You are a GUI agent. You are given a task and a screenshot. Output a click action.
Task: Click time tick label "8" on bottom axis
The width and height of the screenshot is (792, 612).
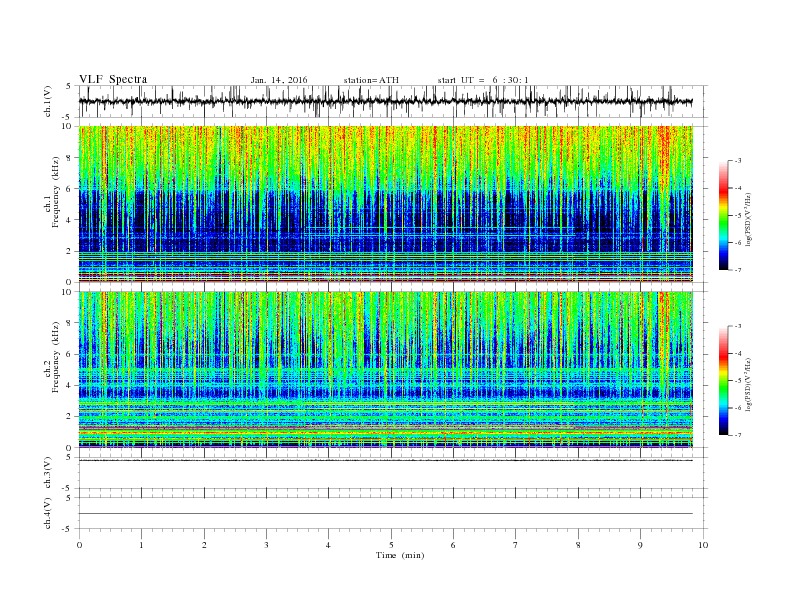pos(578,545)
